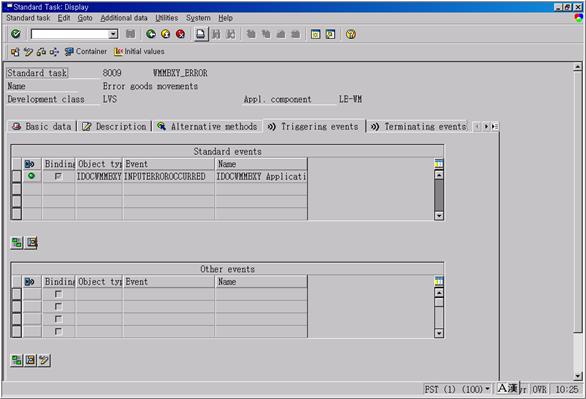Click the red Cancel icon
586x399 pixels.
coord(181,34)
